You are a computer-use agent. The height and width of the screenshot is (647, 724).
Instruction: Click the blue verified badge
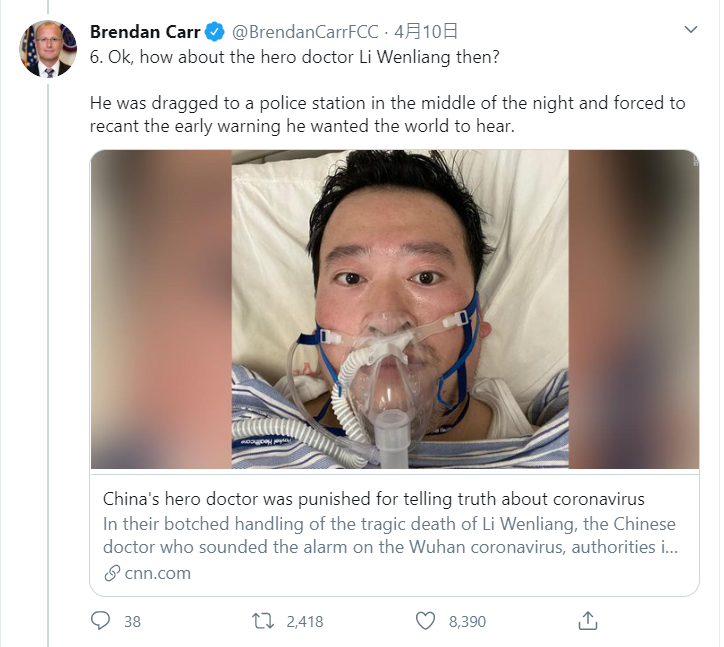(215, 31)
